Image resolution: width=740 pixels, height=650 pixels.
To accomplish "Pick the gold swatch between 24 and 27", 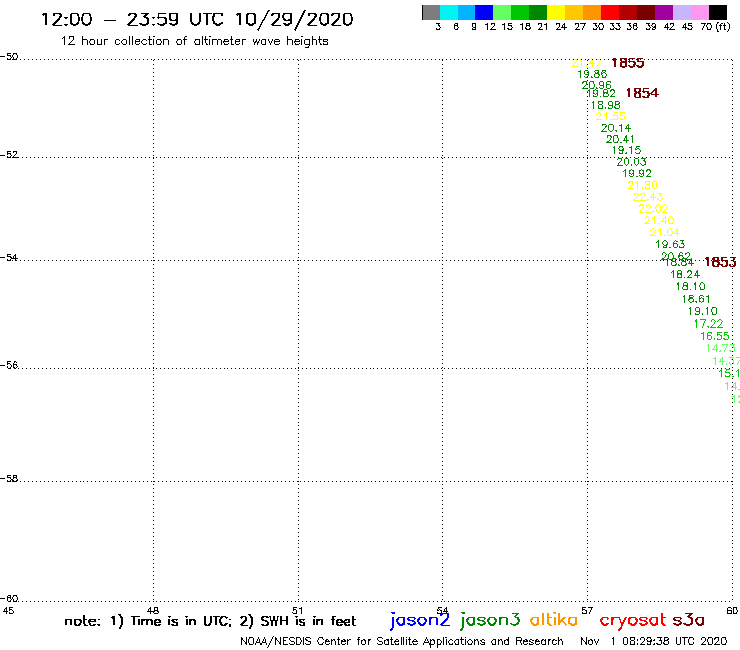I will (x=574, y=12).
